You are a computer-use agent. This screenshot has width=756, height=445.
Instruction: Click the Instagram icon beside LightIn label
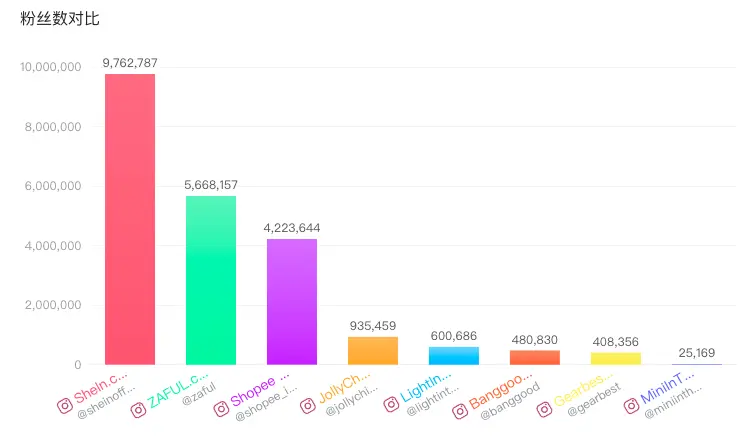point(392,404)
